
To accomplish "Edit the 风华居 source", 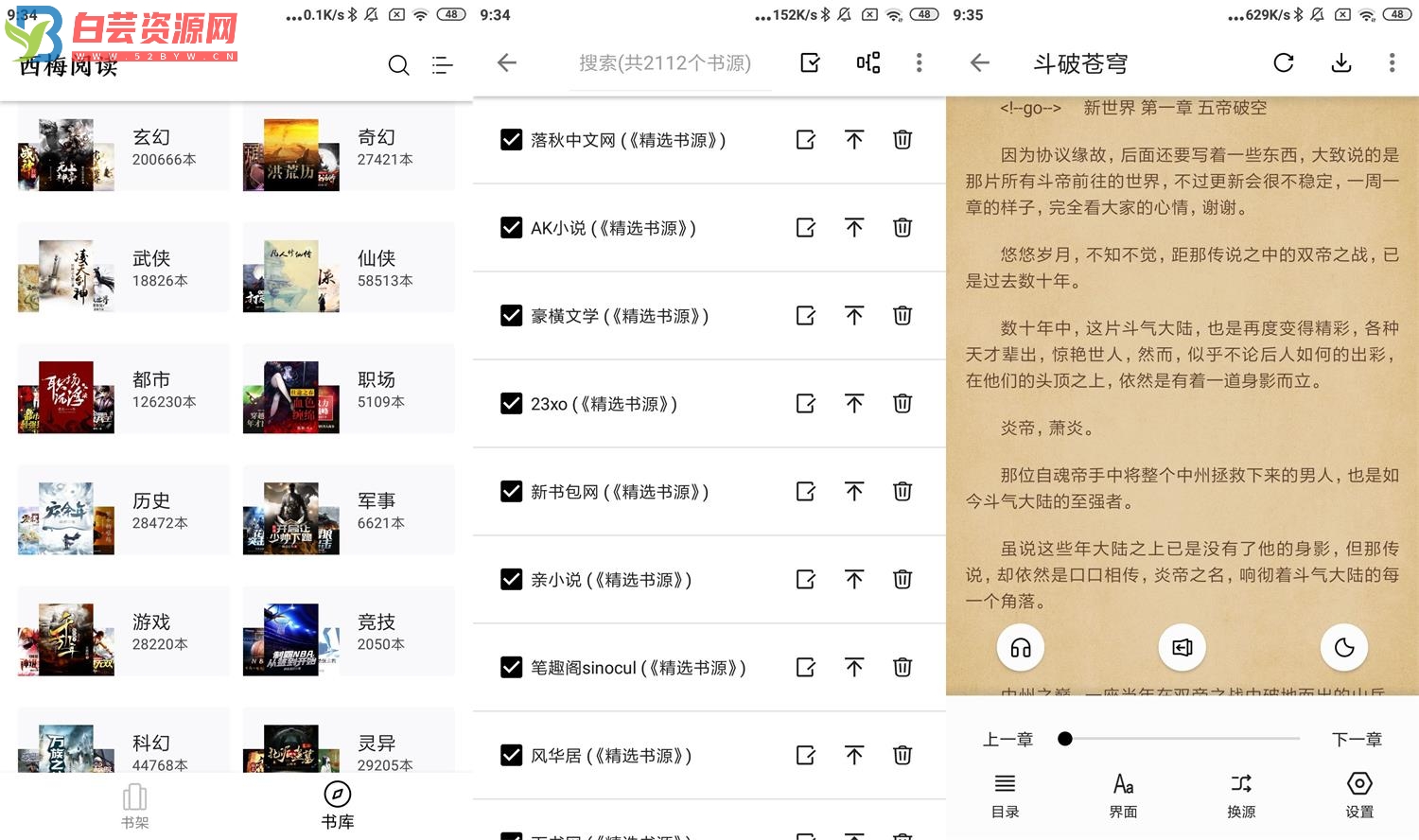I will [x=806, y=756].
